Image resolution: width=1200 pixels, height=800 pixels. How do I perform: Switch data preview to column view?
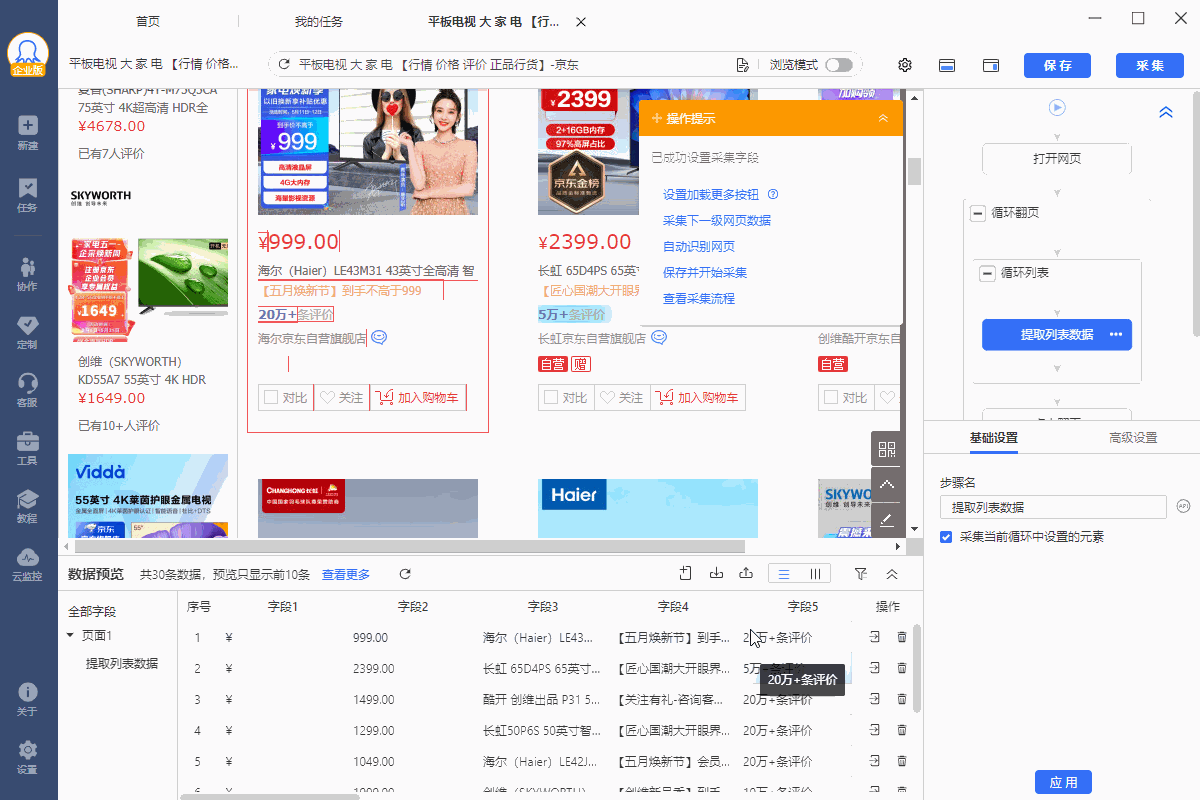coord(815,573)
